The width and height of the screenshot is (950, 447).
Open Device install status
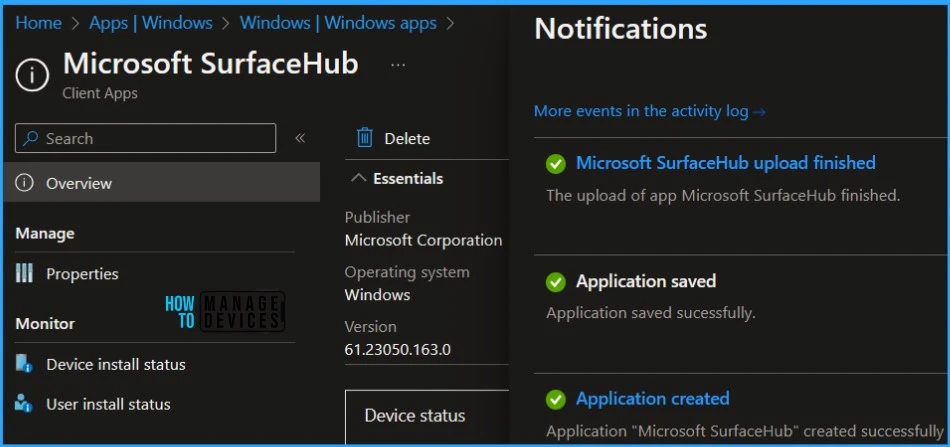coord(116,365)
